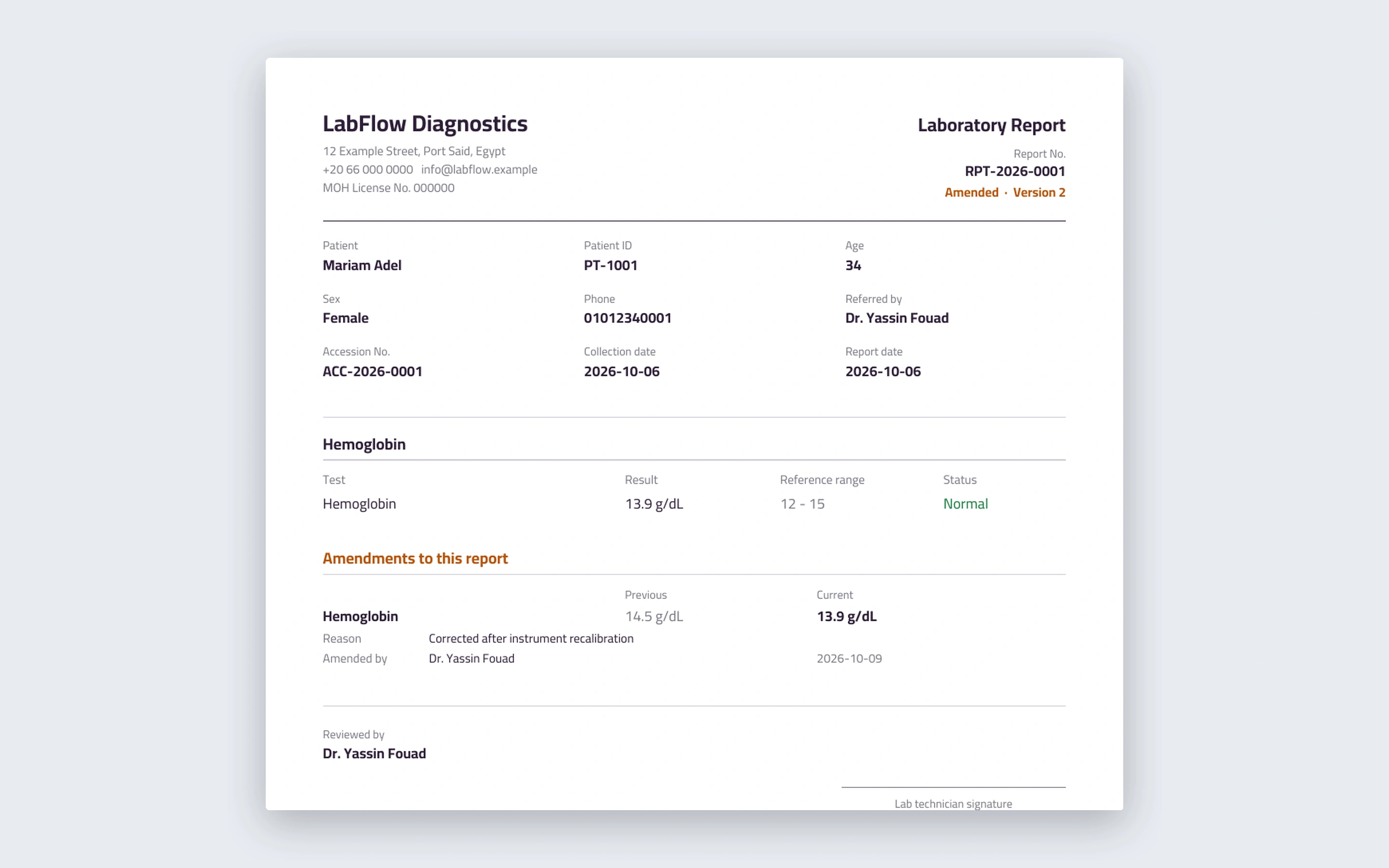Screen dimensions: 1389x868
Task: Click the 'Status' column header
Action: 960,480
